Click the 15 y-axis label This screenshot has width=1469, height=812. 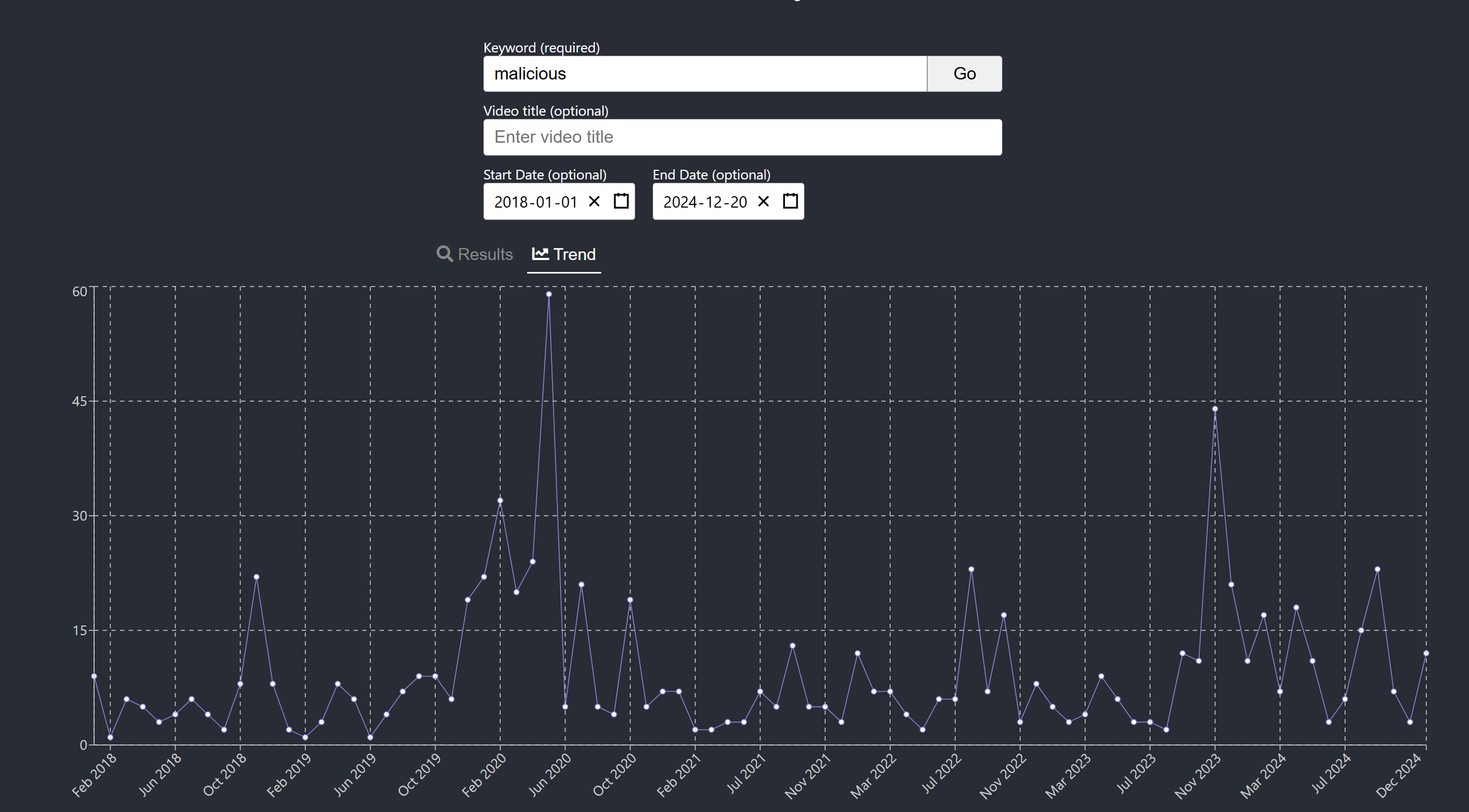(x=80, y=631)
